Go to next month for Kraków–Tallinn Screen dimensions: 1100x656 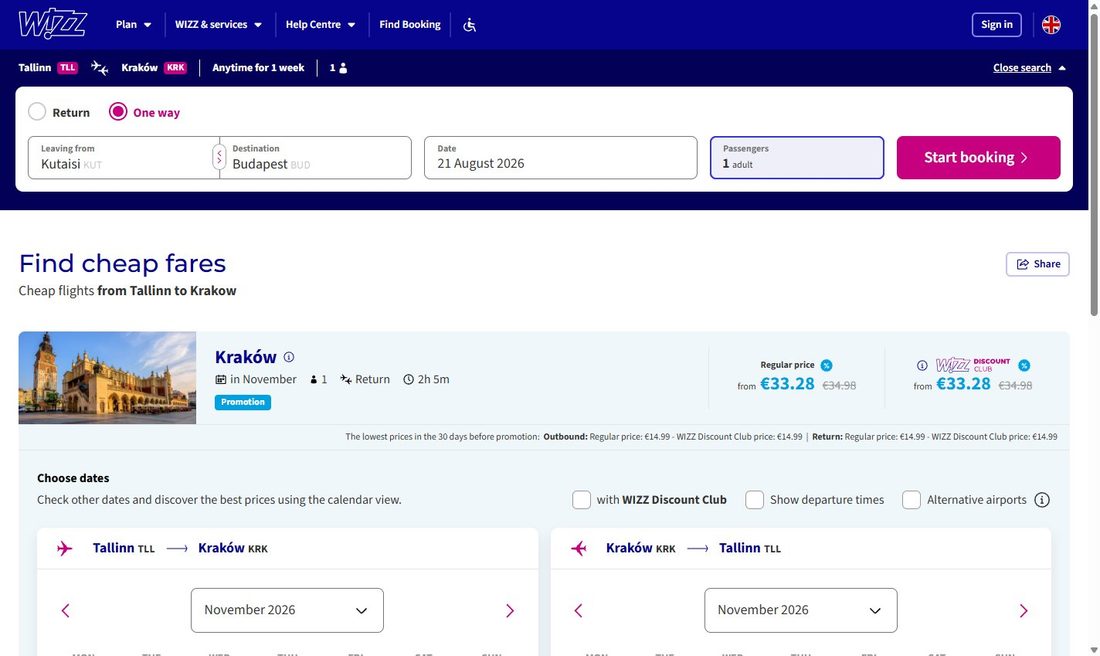[x=1024, y=610]
